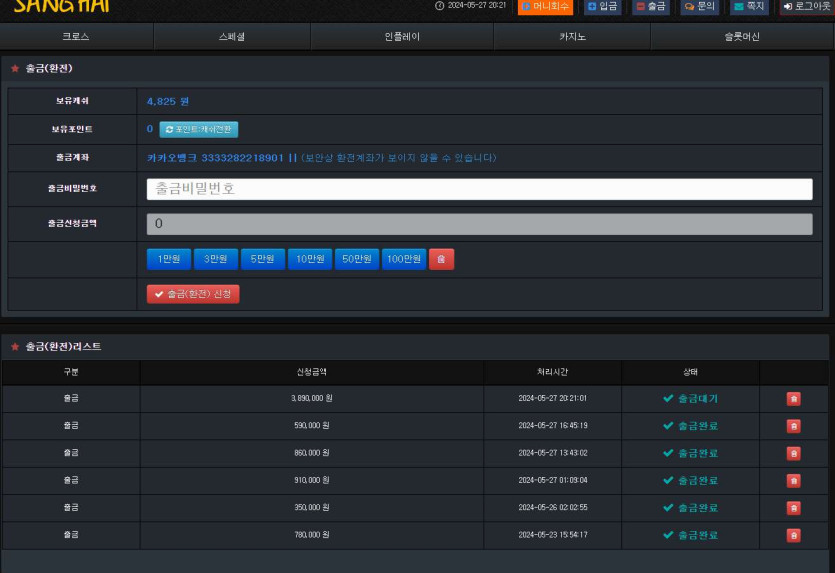Add 1만원 to the withdrawal amount
Viewport: 835px width, 573px height.
[x=168, y=259]
